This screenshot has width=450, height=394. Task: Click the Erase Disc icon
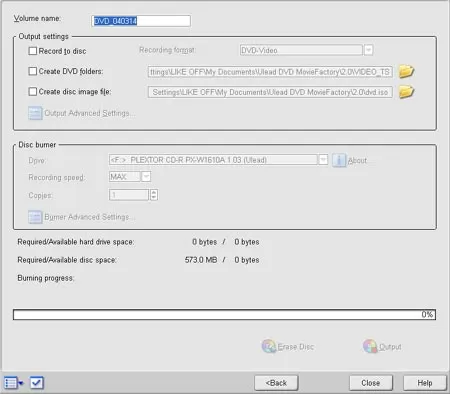(269, 346)
